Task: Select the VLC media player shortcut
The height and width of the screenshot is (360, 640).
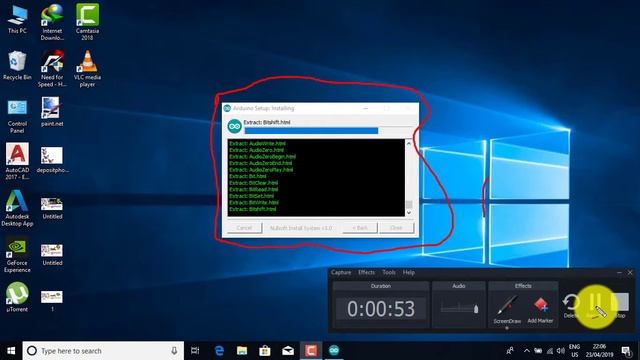Action: [x=87, y=69]
